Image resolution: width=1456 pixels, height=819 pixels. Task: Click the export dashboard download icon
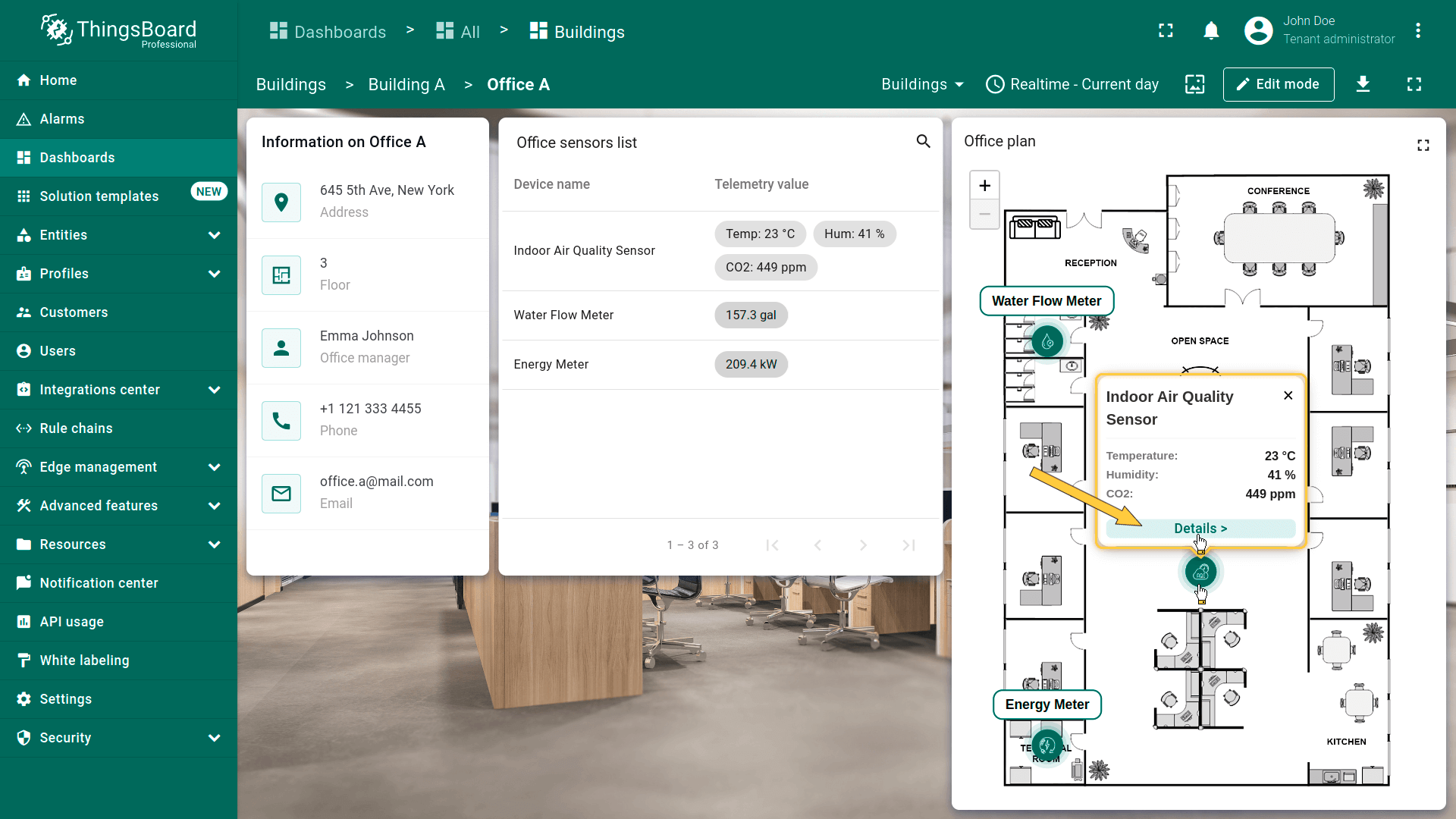pyautogui.click(x=1363, y=84)
